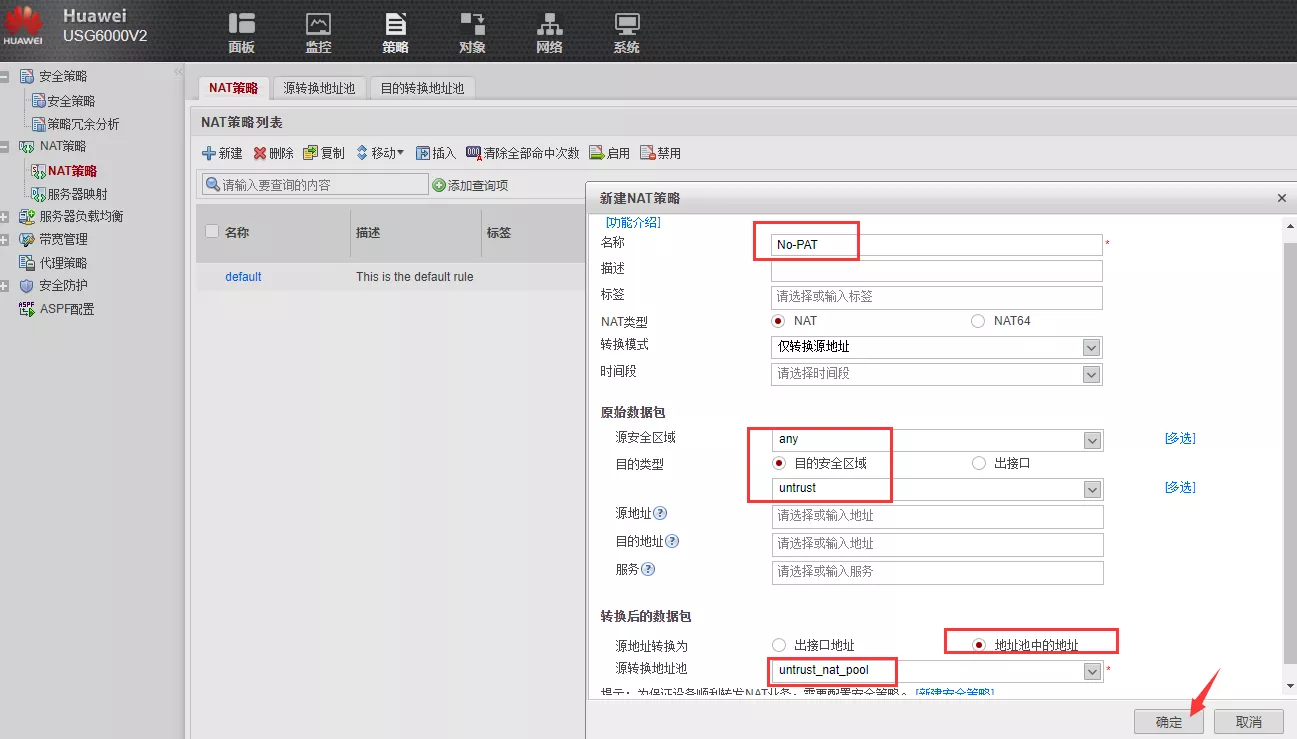
Task: Check the select-all box beside 名称
Action: click(211, 232)
